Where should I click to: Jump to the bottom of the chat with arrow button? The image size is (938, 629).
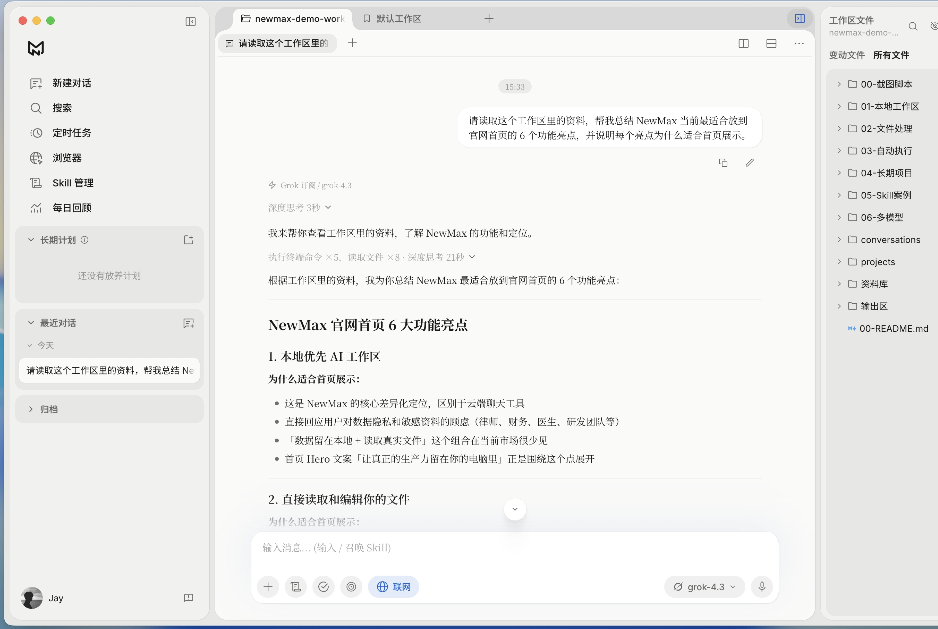pos(514,509)
